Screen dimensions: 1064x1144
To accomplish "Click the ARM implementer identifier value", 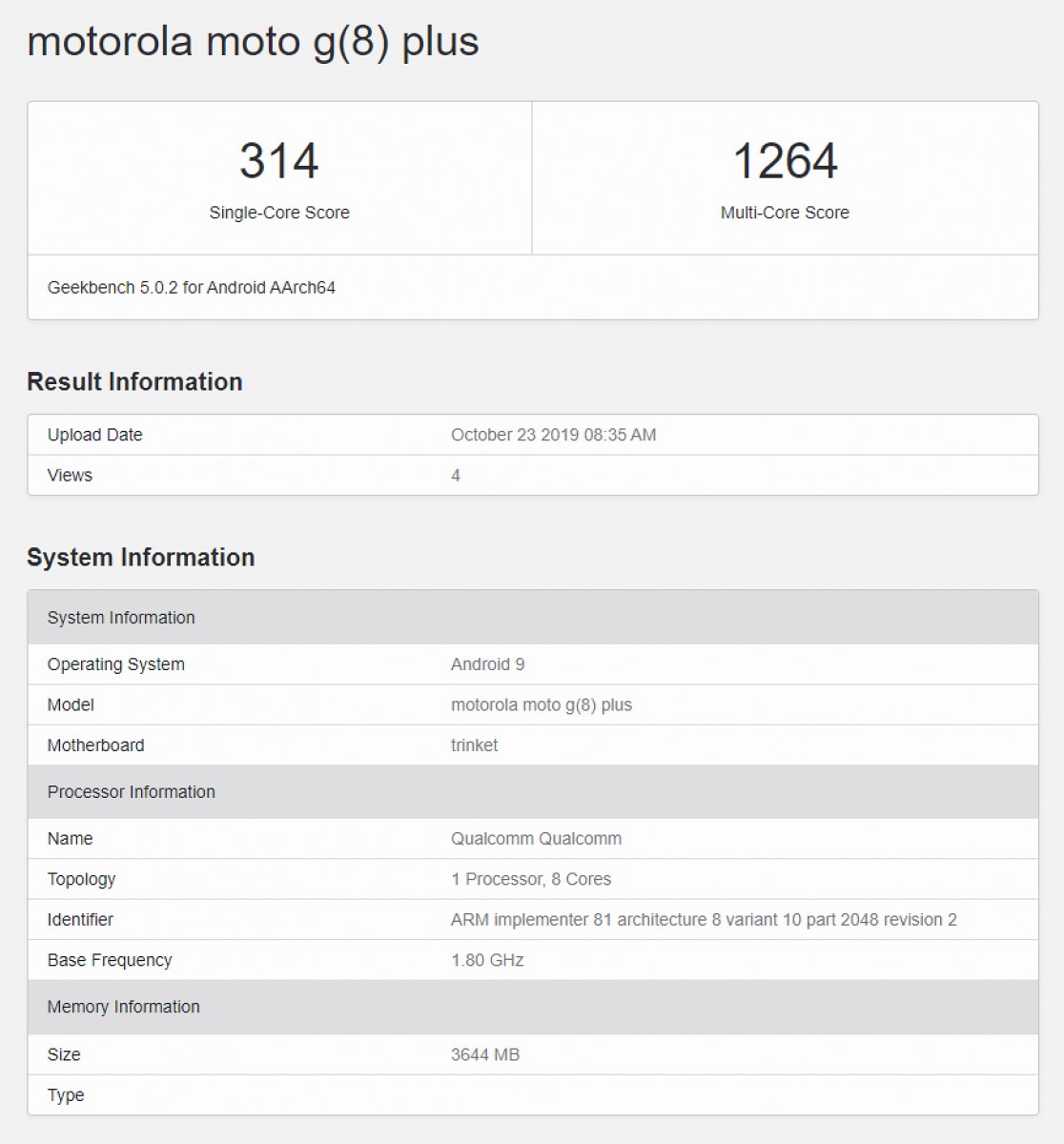I will tap(703, 920).
